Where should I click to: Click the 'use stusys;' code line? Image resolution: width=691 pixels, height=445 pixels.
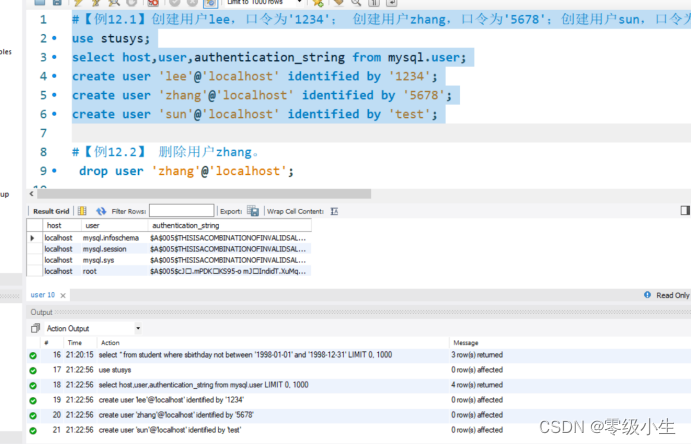tap(111, 39)
